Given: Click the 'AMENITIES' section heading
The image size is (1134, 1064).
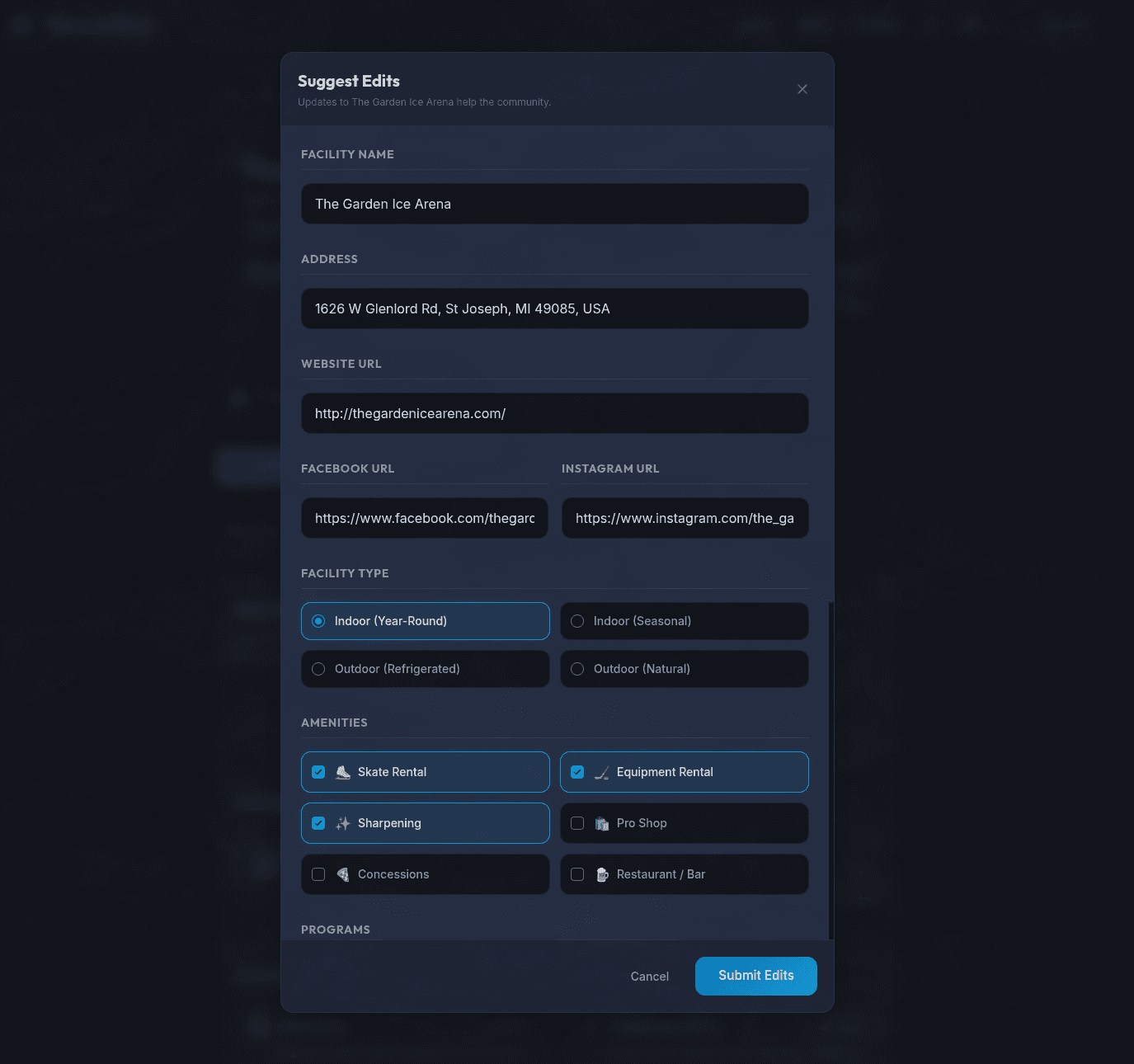Looking at the screenshot, I should pyautogui.click(x=334, y=723).
